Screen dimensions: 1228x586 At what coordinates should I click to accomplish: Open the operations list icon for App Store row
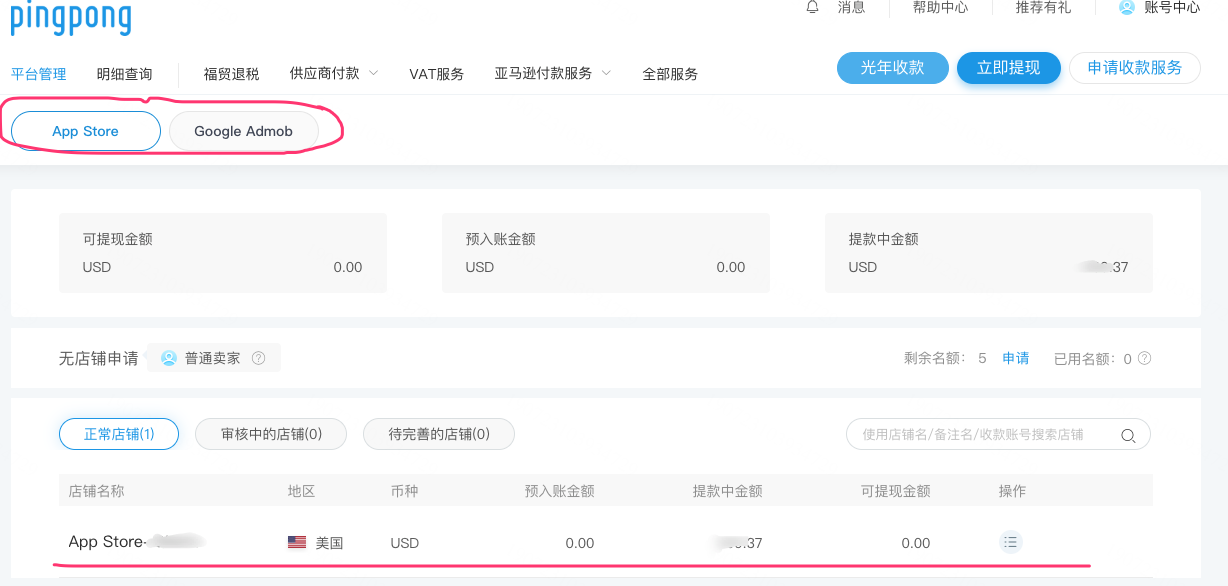point(1011,542)
